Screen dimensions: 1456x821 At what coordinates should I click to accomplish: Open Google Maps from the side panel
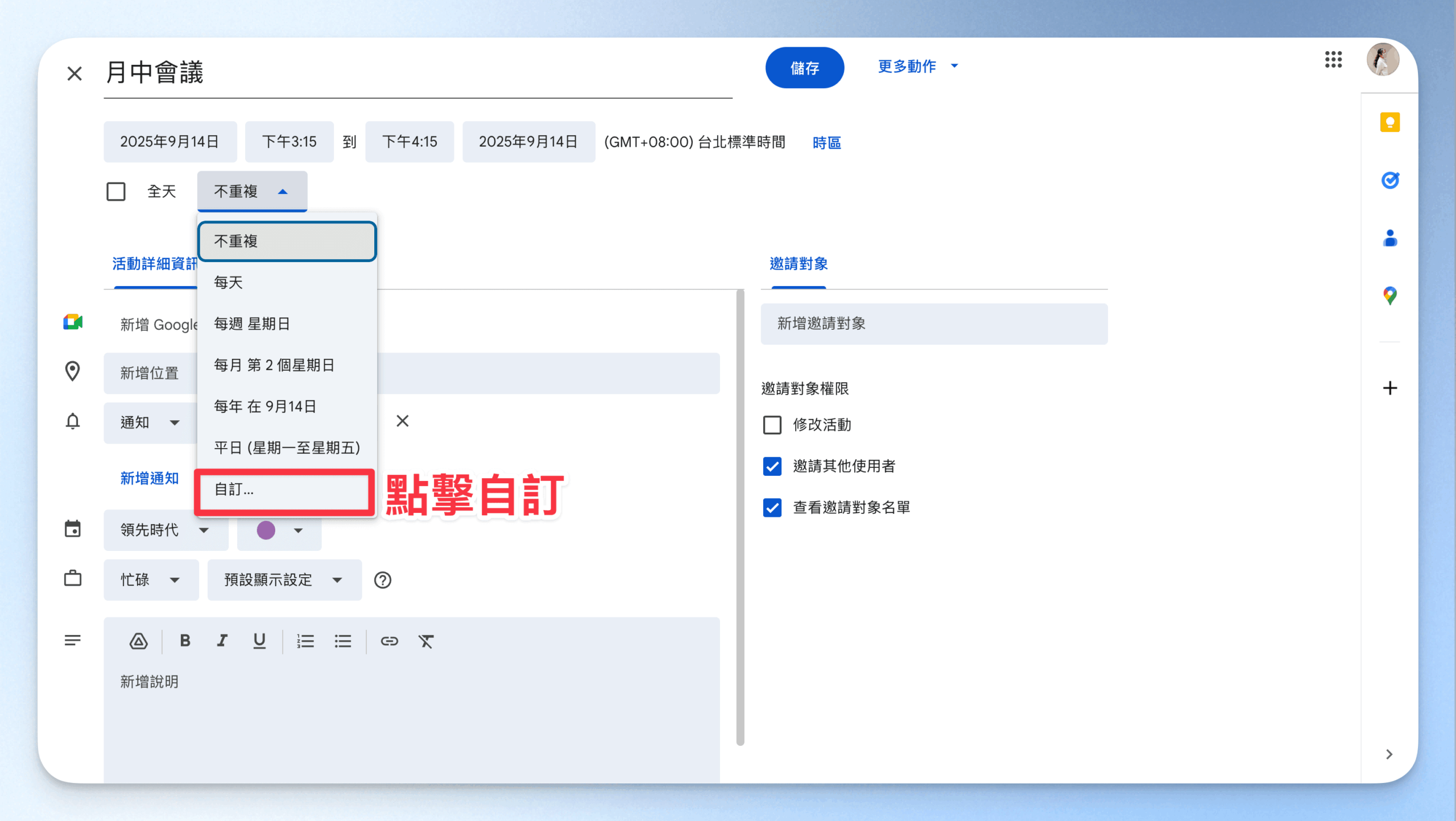pyautogui.click(x=1389, y=296)
